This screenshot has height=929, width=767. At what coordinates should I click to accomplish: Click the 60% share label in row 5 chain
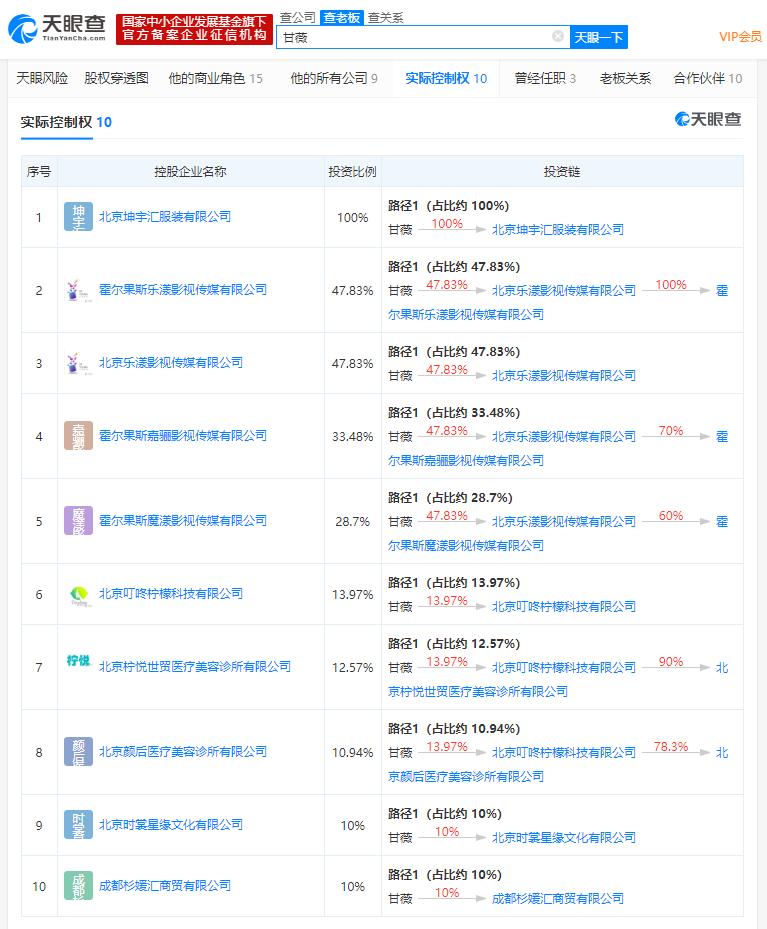pos(671,515)
